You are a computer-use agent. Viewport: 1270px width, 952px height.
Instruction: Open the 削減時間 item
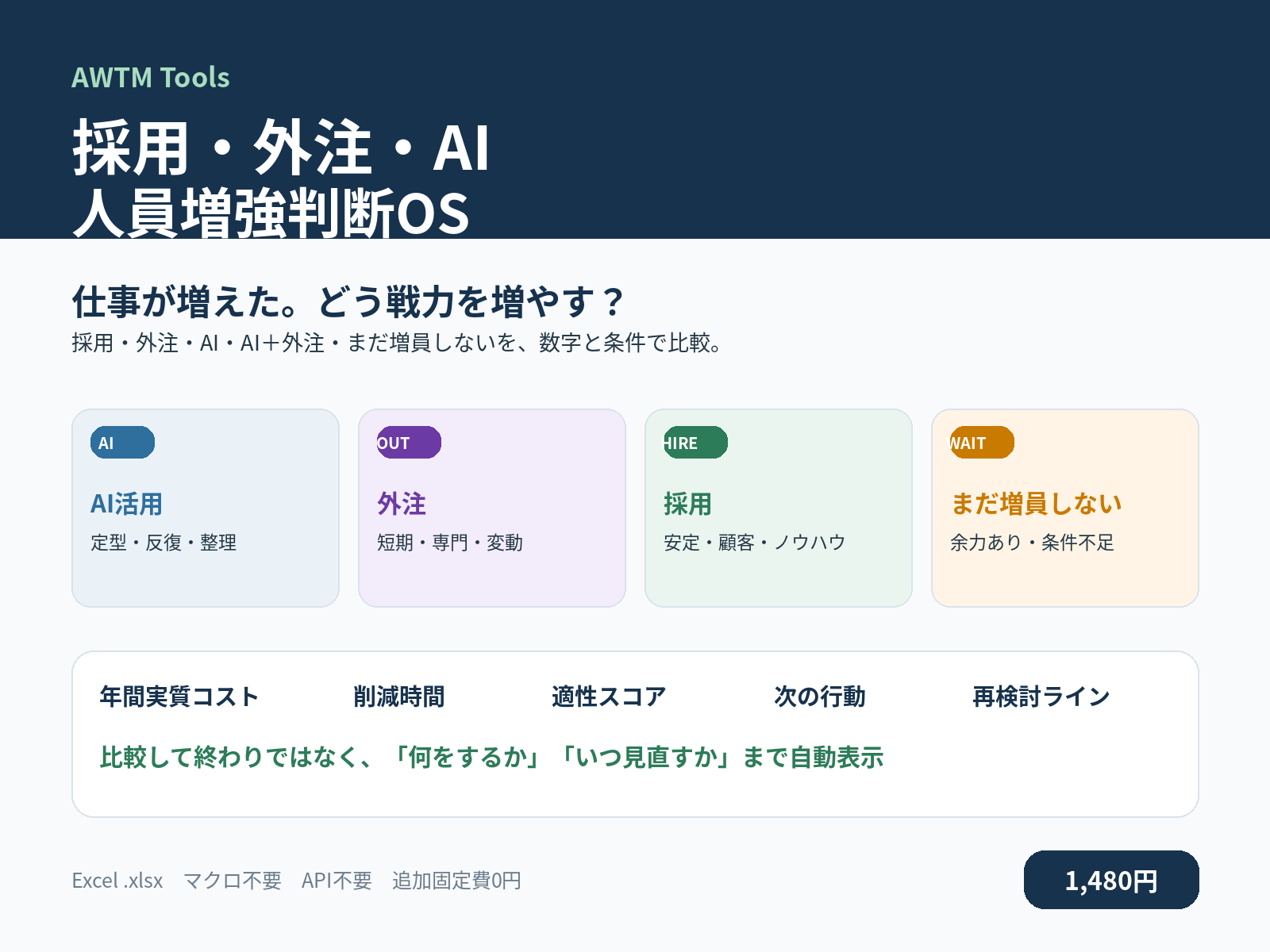coord(399,697)
